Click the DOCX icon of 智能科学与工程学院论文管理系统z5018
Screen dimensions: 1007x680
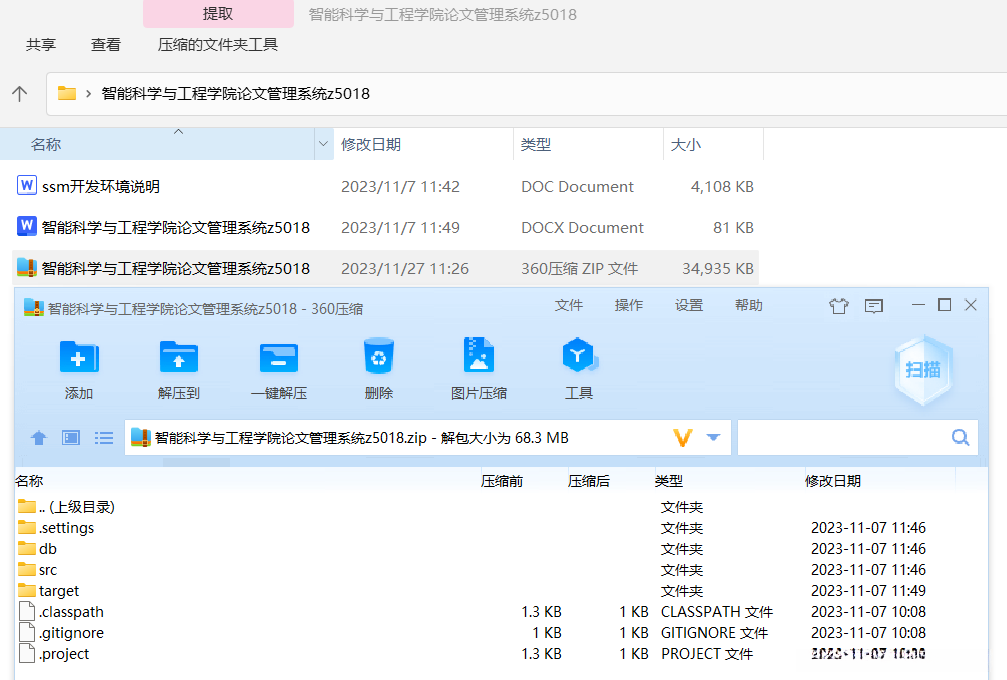[x=26, y=226]
